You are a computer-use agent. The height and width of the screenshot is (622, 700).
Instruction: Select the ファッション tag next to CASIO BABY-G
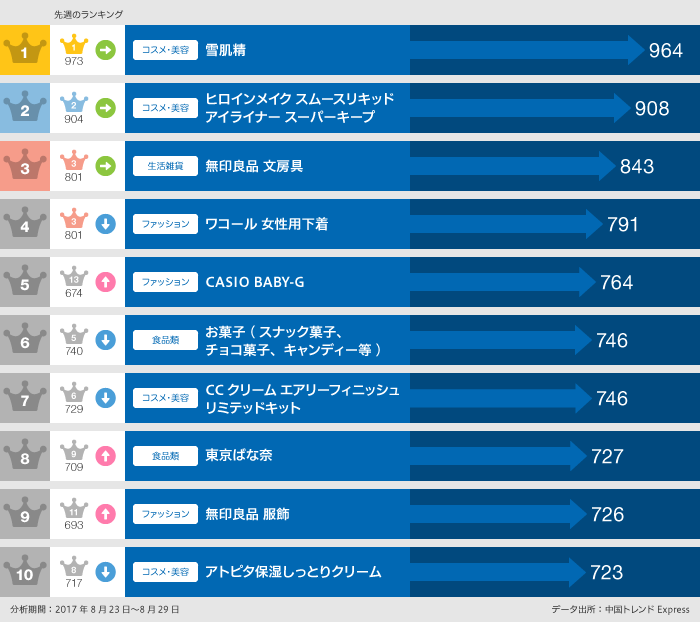[164, 282]
